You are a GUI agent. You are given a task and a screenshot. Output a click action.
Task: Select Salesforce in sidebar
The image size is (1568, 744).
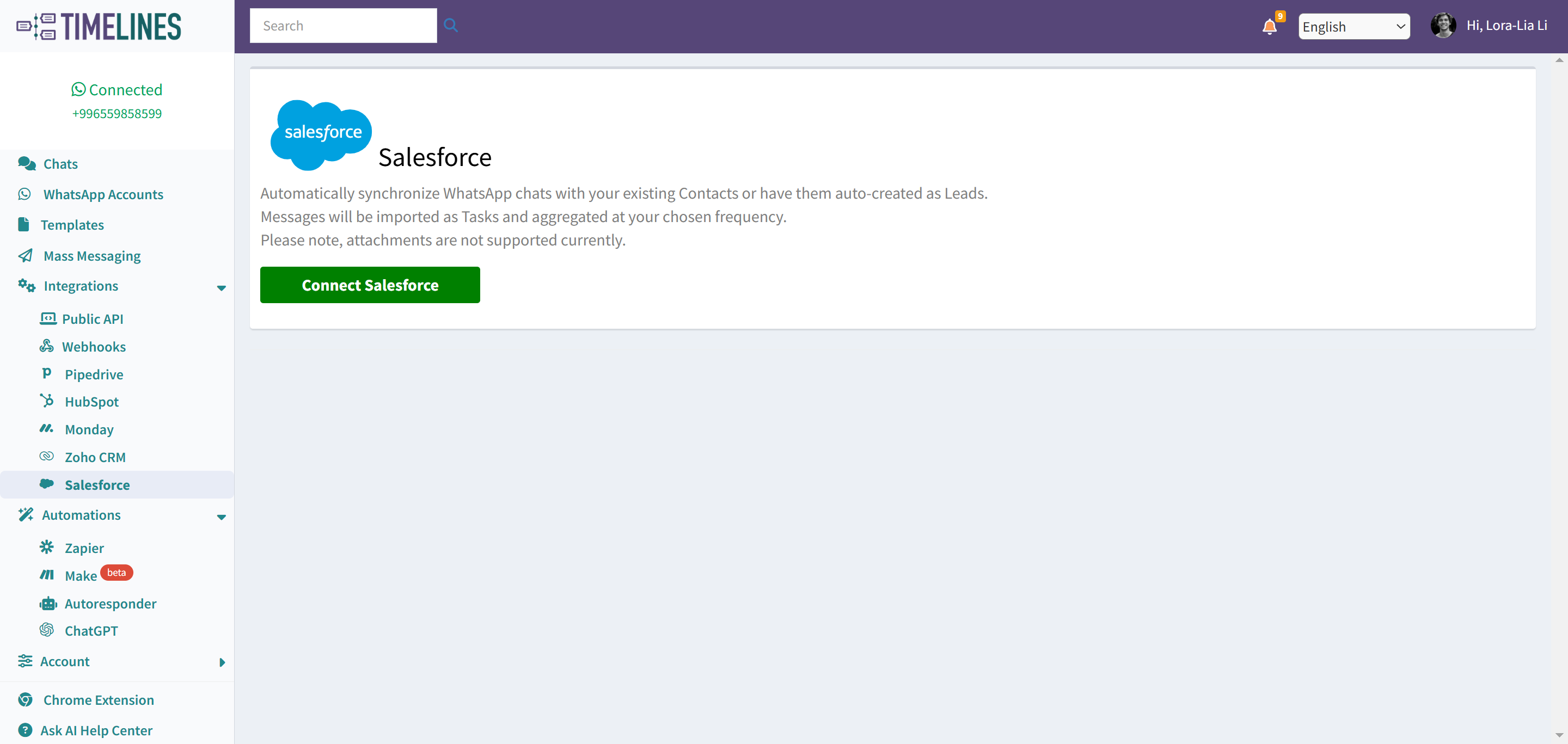click(x=117, y=485)
